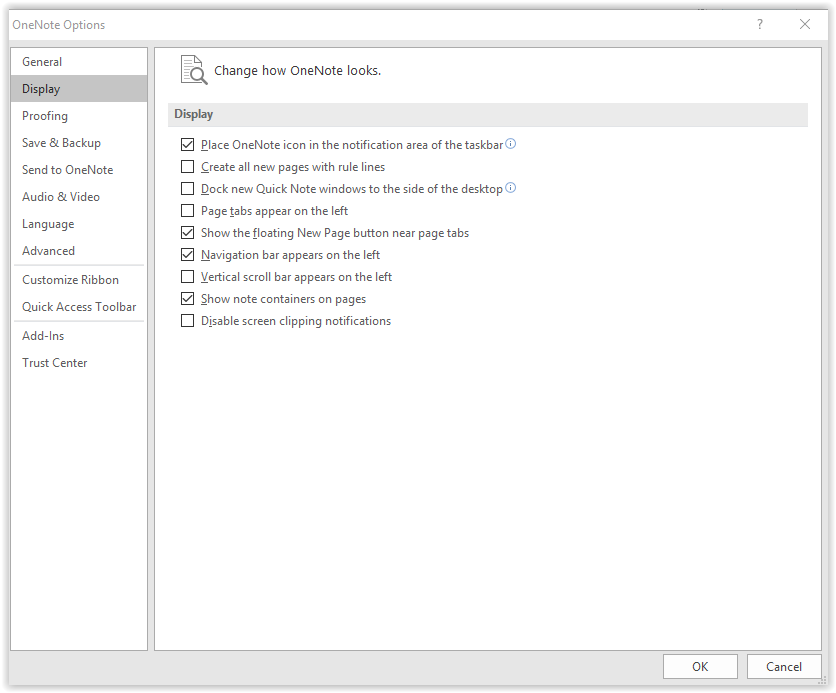Select the Display category
Screen dimensions: 836x693
pos(79,88)
